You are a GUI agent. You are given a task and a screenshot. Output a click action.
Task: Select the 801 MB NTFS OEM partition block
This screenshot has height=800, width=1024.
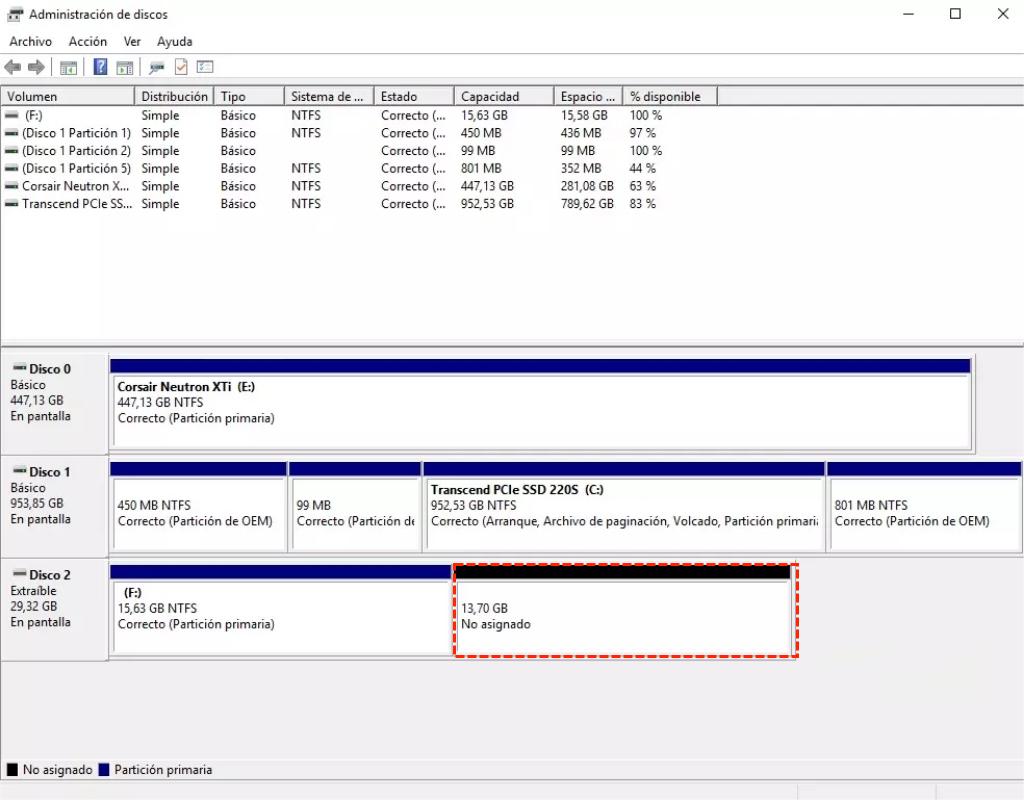click(924, 506)
